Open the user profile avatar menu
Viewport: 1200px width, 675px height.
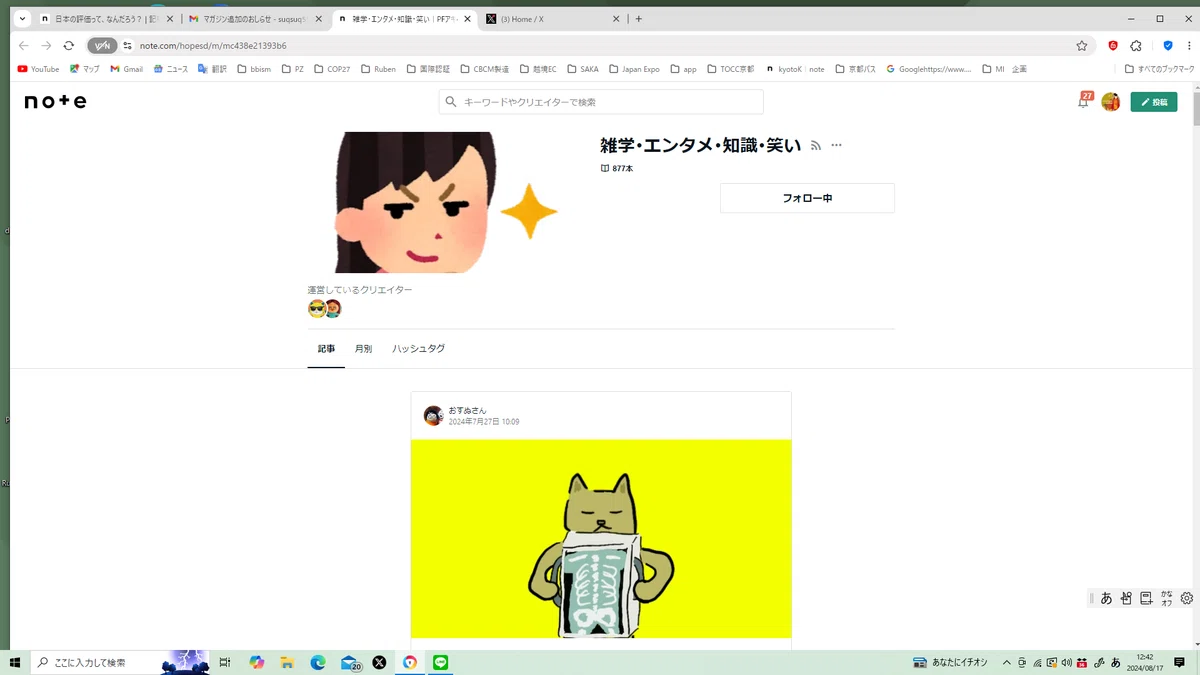[1110, 102]
